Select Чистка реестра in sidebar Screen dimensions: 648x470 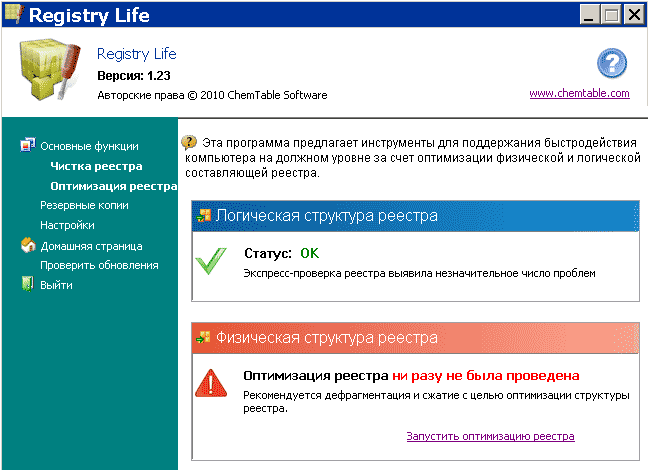coord(96,166)
